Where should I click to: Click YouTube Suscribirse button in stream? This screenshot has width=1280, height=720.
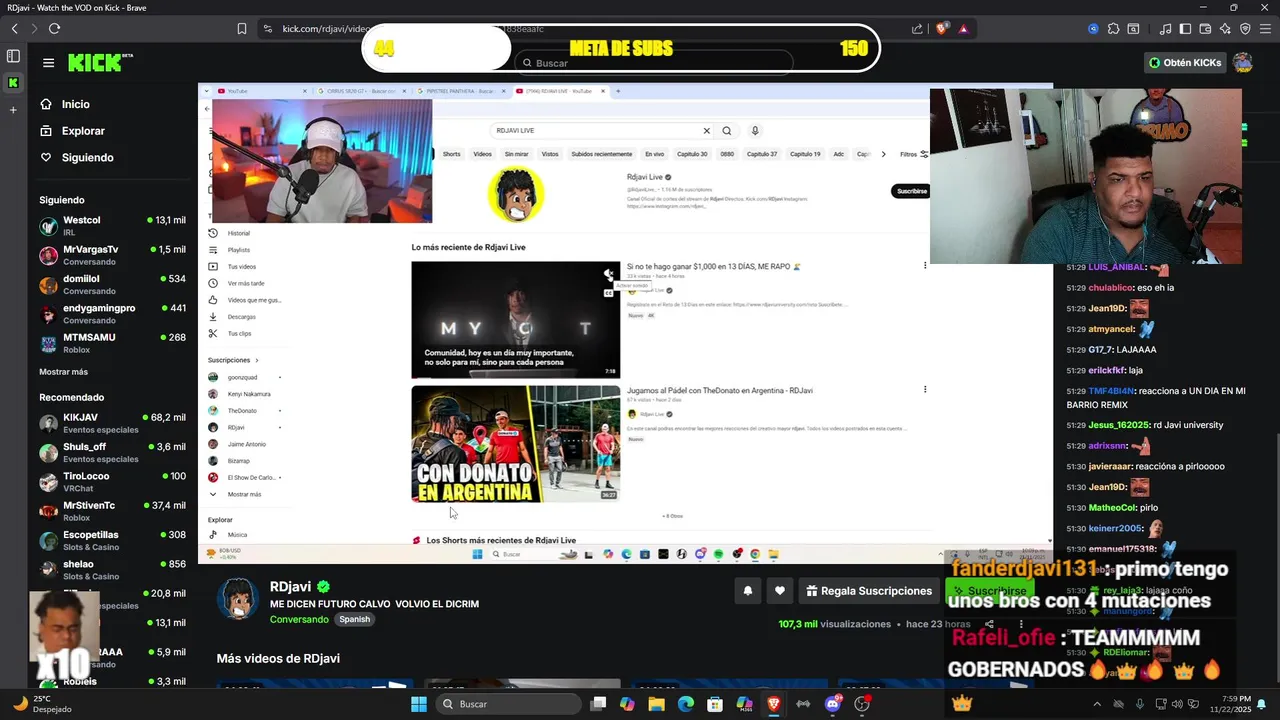(x=911, y=191)
